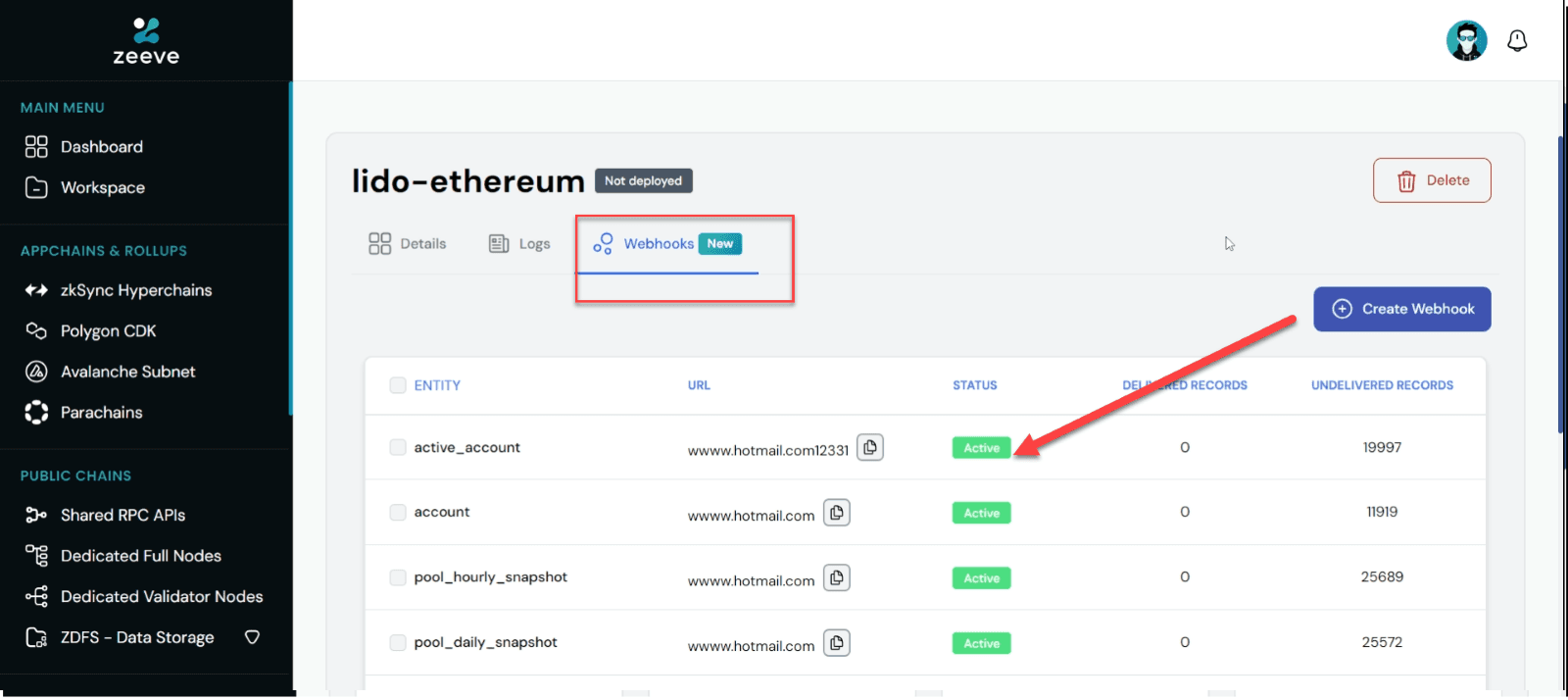The height and width of the screenshot is (700, 1568).
Task: Click the Zeeve logo
Action: [146, 41]
